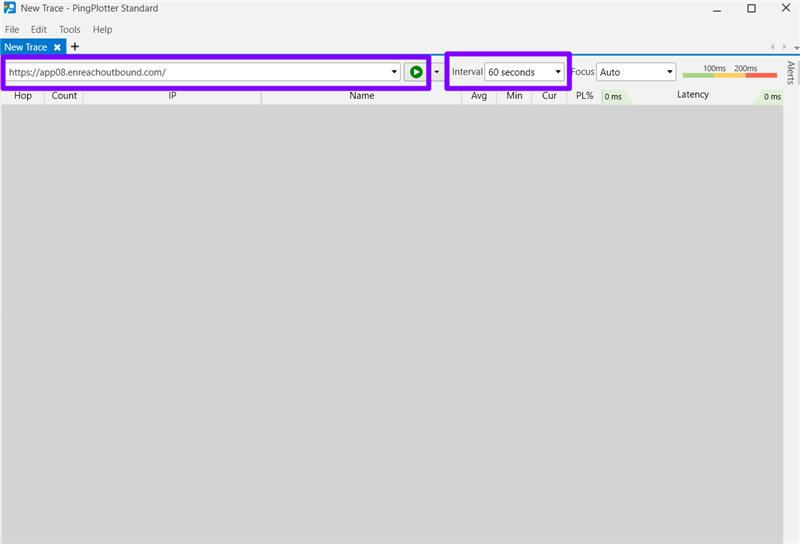
Task: Click the Cur column header
Action: [x=549, y=95]
